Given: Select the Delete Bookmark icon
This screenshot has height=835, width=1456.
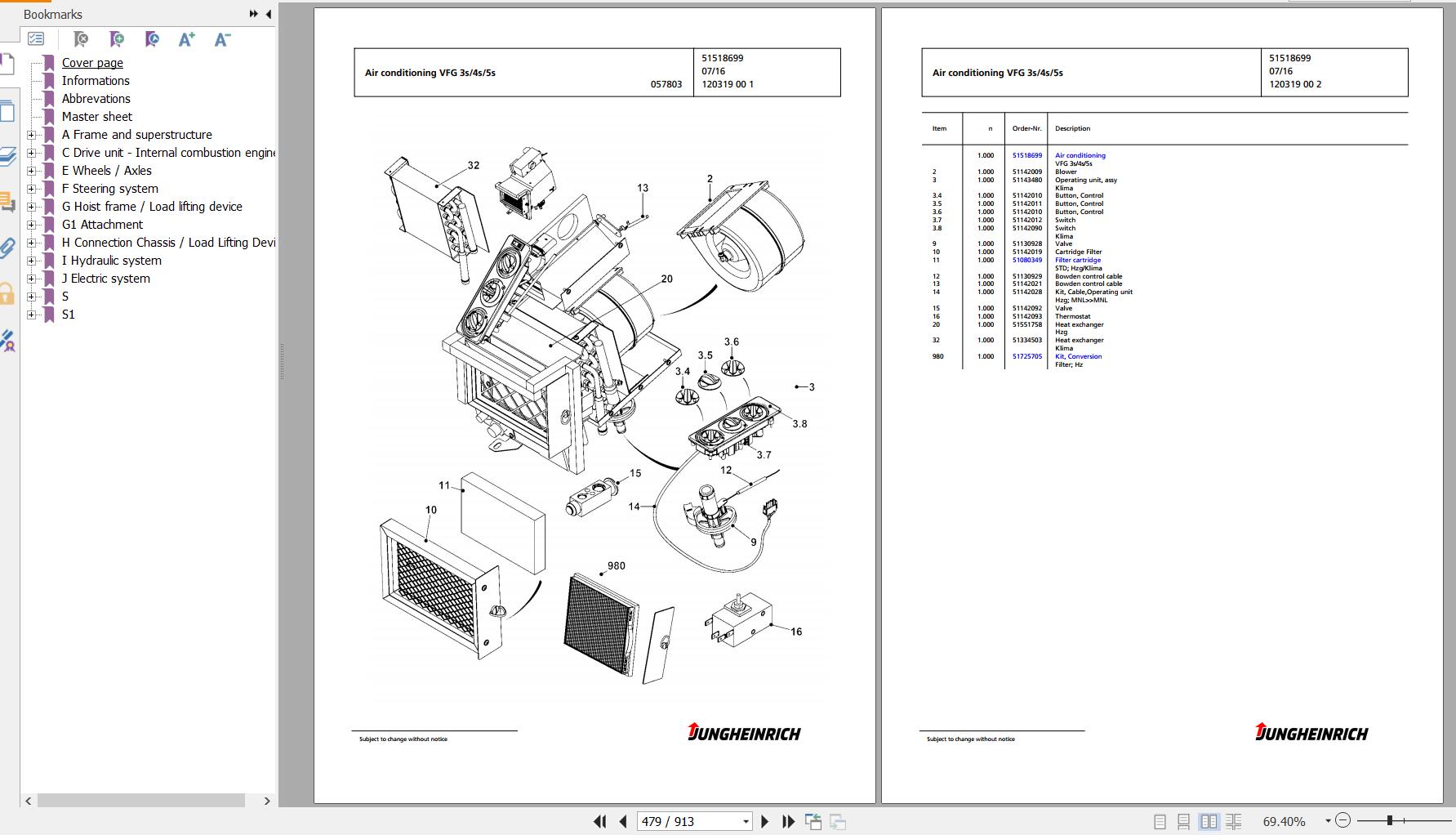Looking at the screenshot, I should (81, 39).
